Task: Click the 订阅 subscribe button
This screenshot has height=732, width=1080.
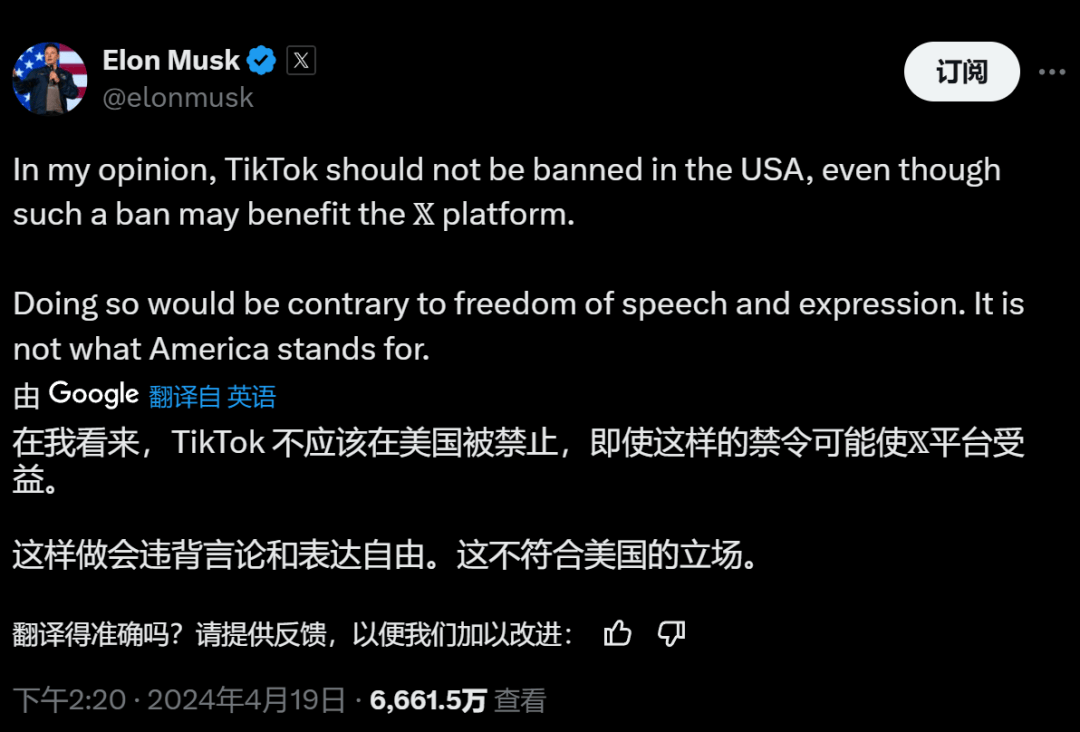Action: click(x=961, y=71)
